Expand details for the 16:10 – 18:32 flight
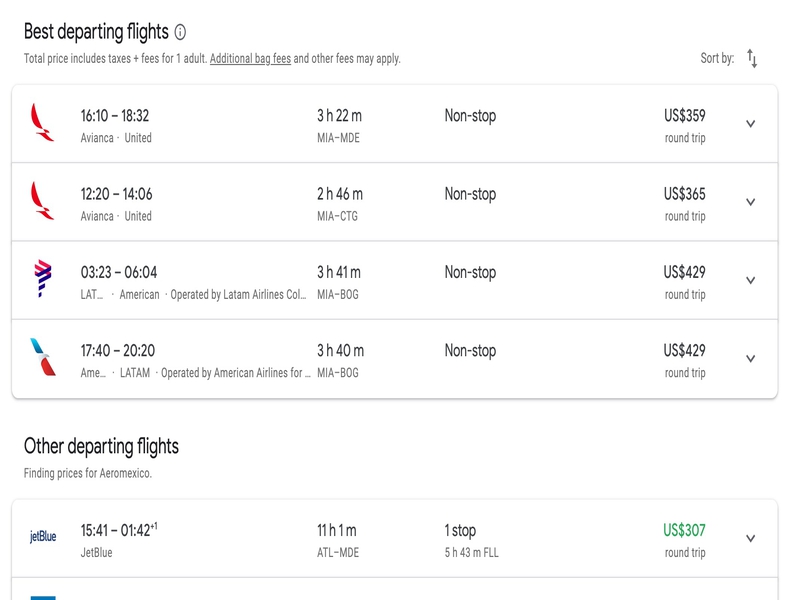800x600 pixels. point(751,123)
